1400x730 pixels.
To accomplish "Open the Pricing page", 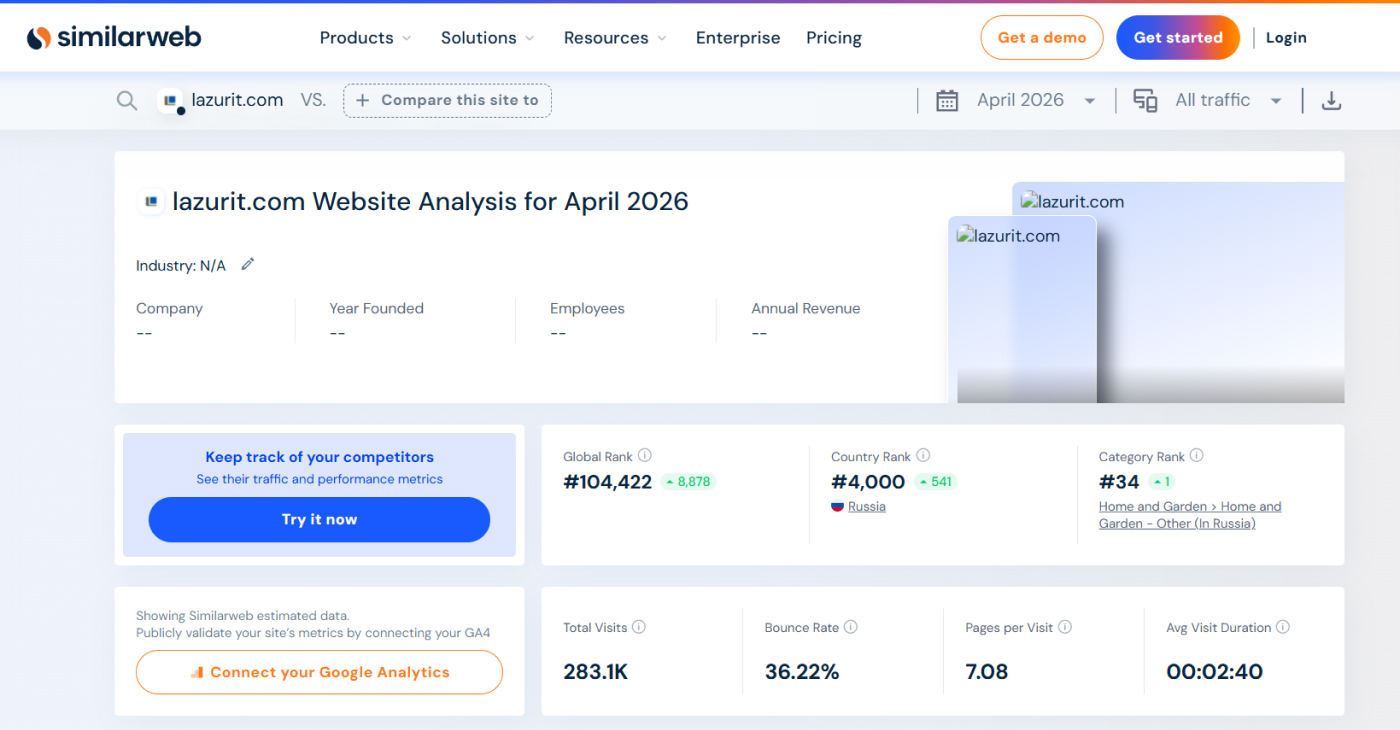I will tap(834, 38).
